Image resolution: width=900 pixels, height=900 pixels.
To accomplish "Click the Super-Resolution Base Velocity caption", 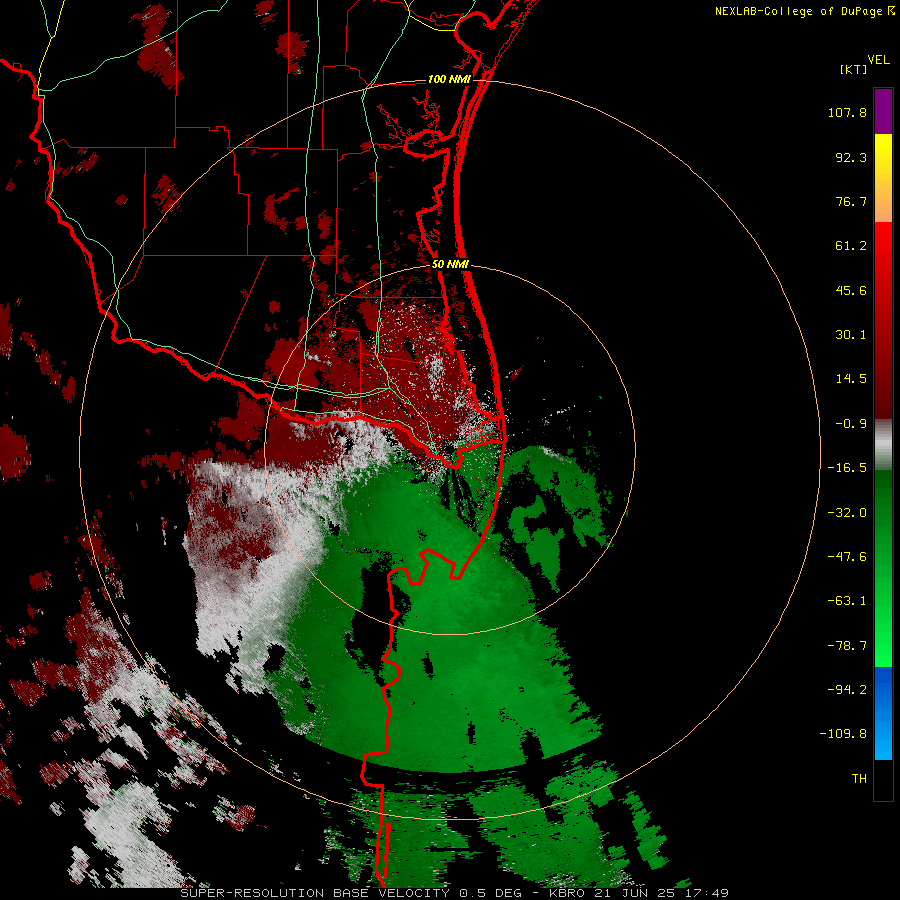I will [454, 893].
